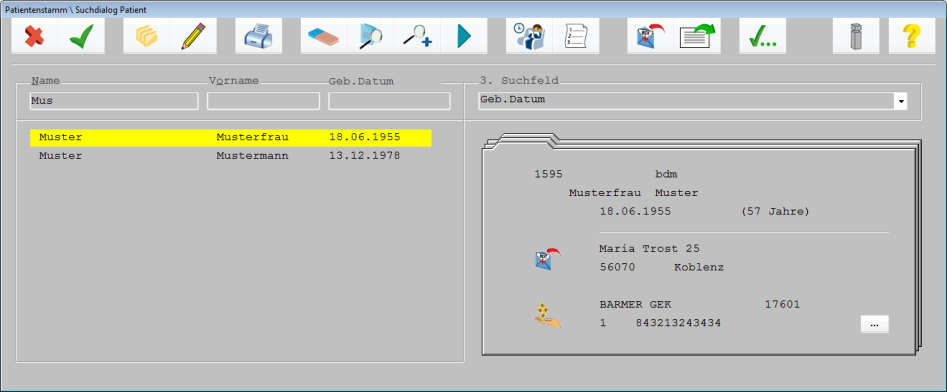Click the form with green arrow icon
Screen dimensions: 947x392
coord(697,36)
